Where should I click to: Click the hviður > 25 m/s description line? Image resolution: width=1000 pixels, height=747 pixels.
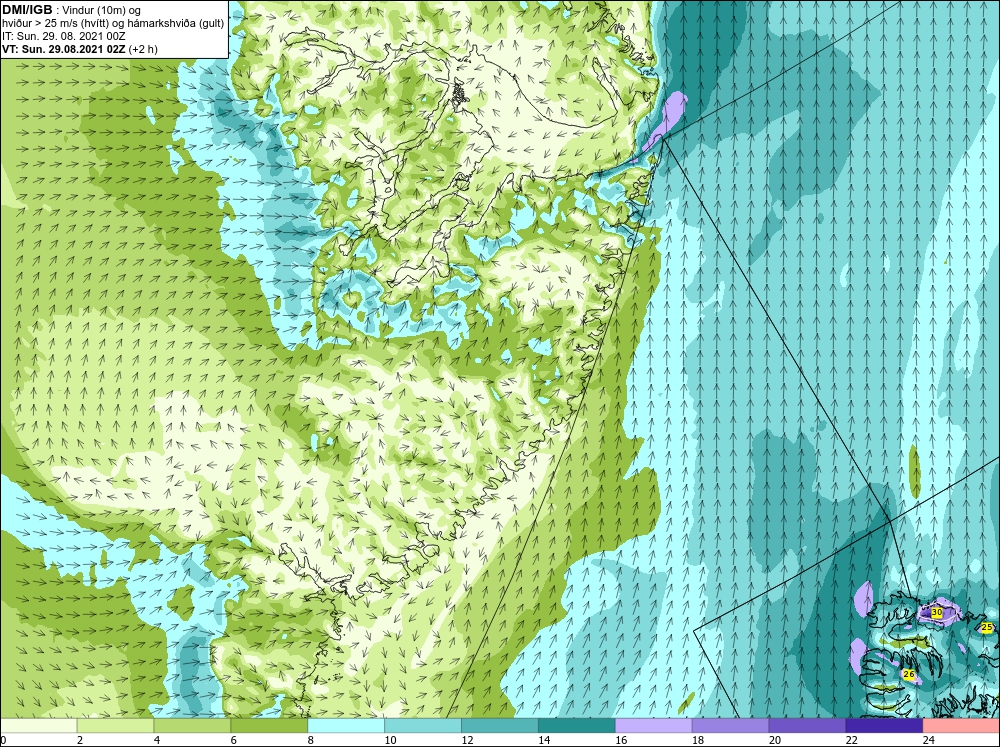tap(113, 24)
